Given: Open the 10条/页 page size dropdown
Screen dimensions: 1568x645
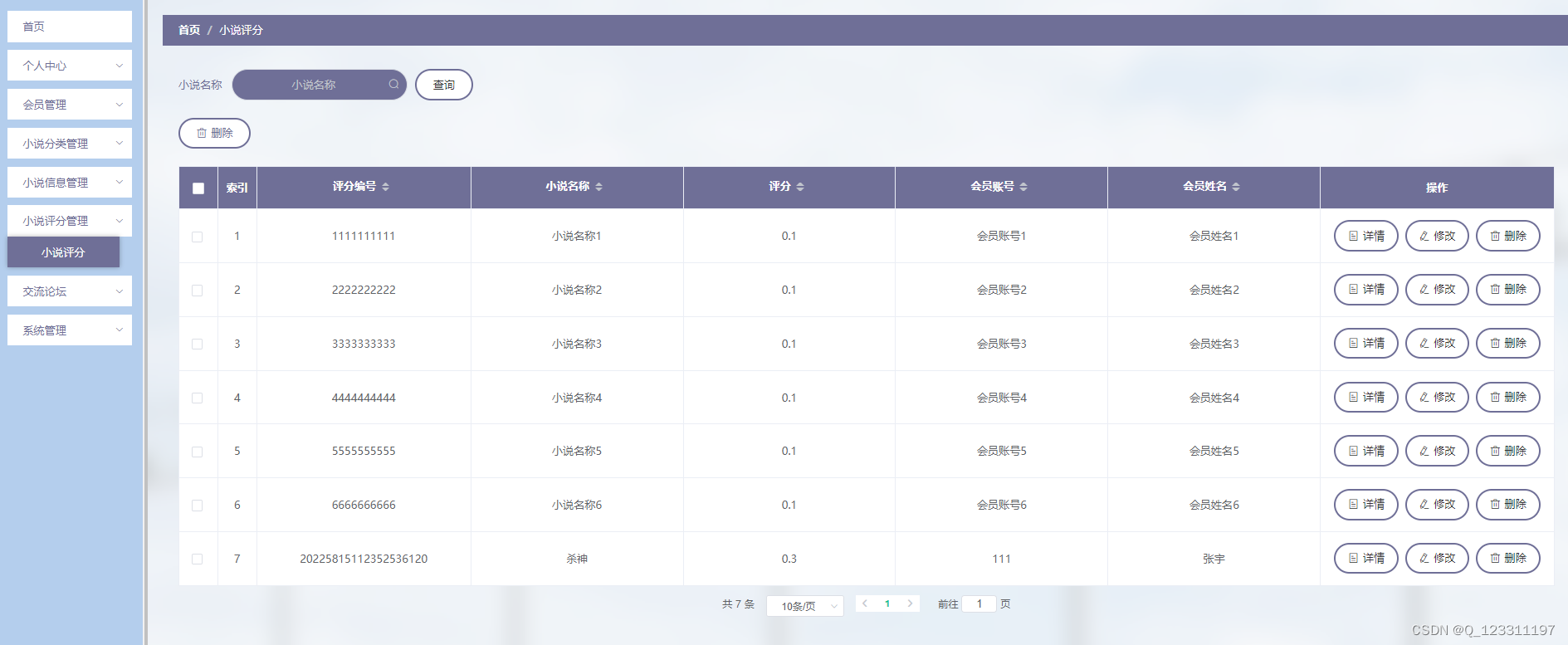Looking at the screenshot, I should point(805,606).
